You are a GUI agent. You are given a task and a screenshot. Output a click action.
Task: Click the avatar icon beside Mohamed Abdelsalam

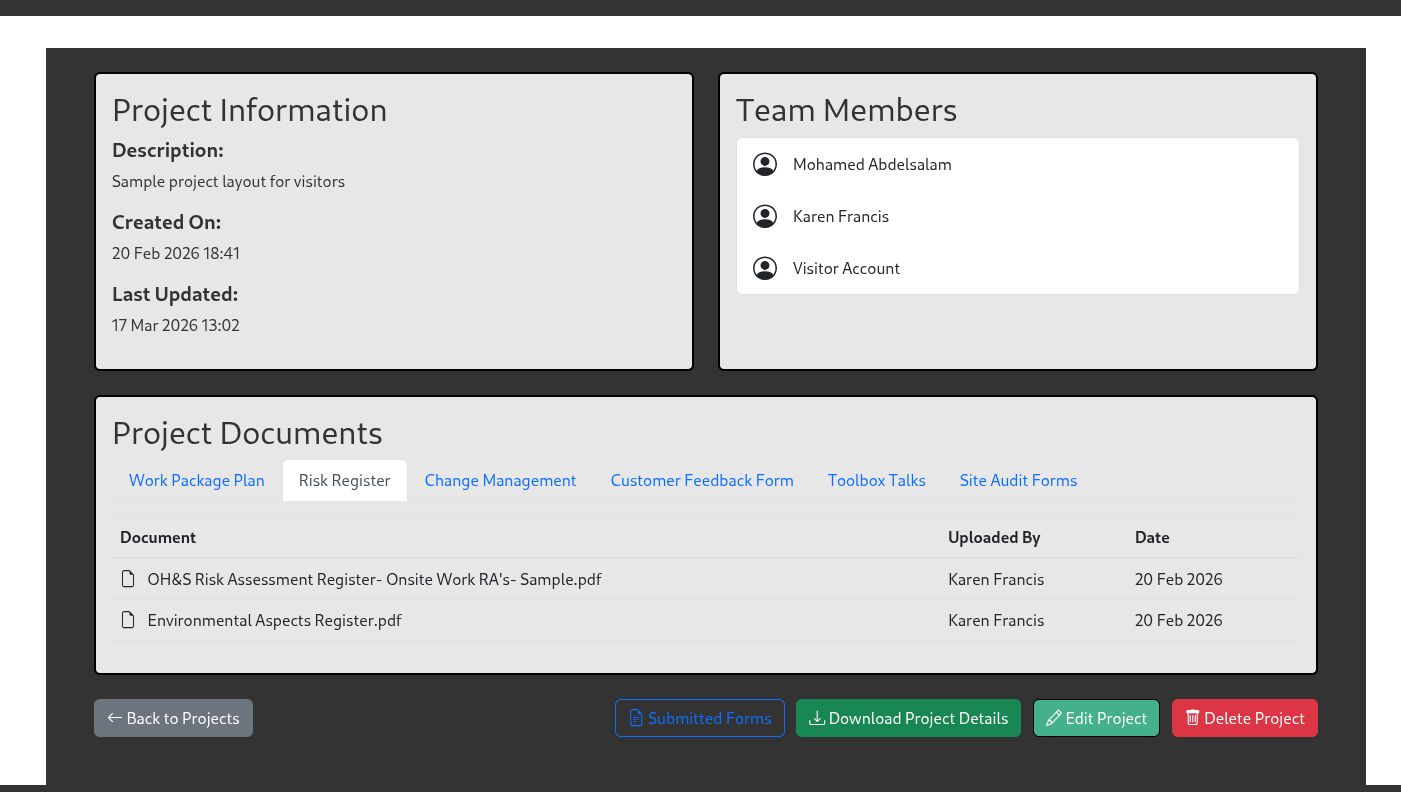tap(765, 164)
